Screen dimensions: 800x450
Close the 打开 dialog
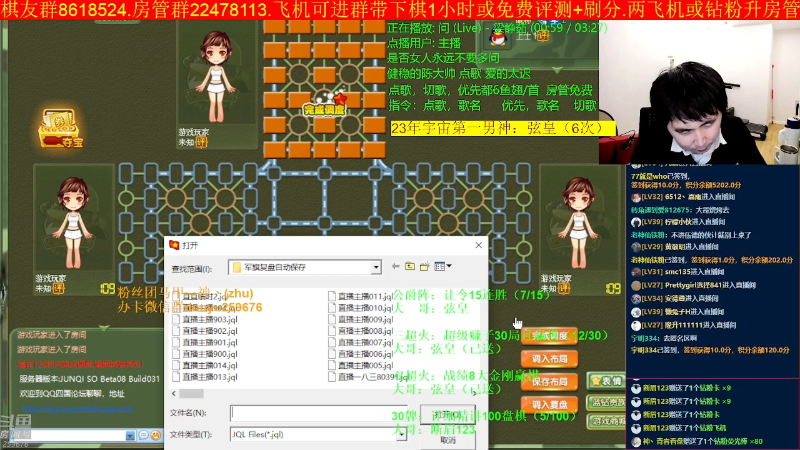tap(479, 245)
